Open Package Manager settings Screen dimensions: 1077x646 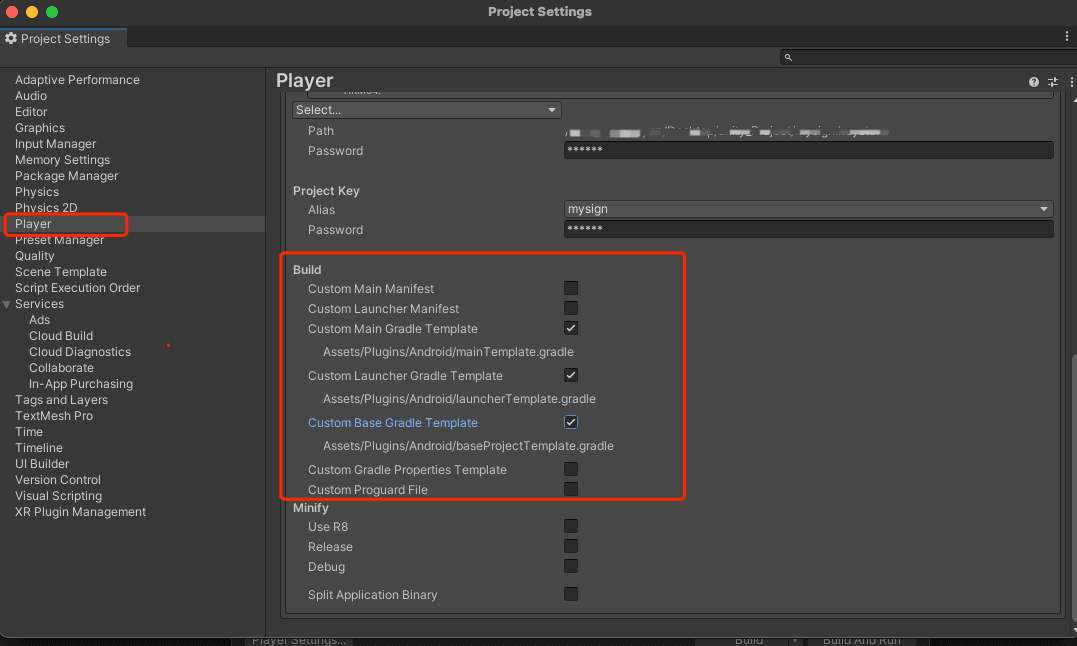coord(67,176)
